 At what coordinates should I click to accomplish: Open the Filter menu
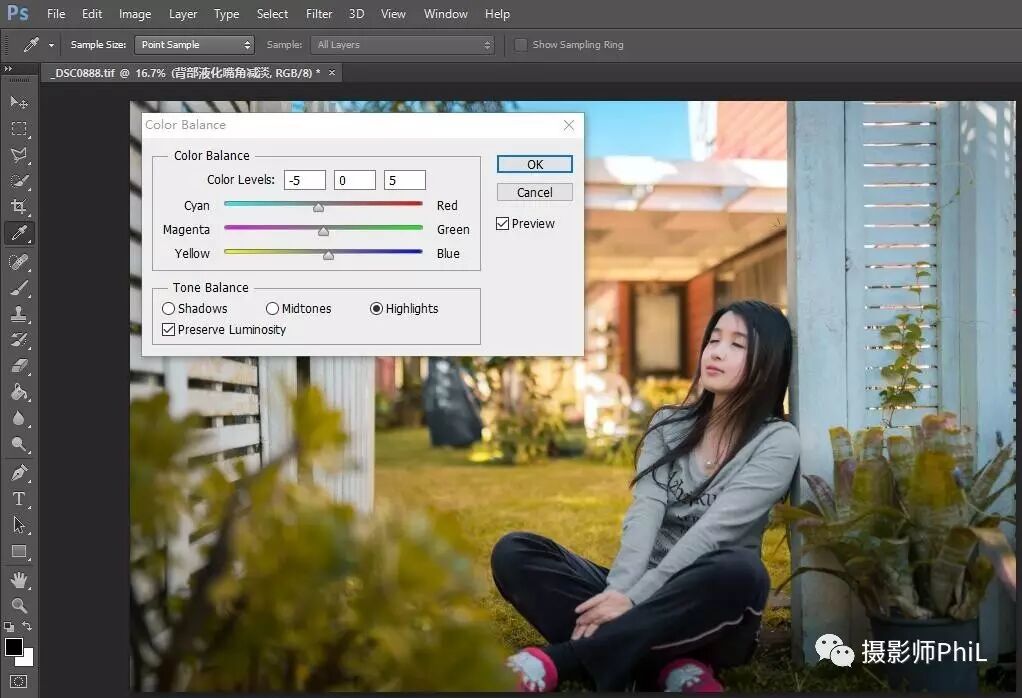pos(319,14)
